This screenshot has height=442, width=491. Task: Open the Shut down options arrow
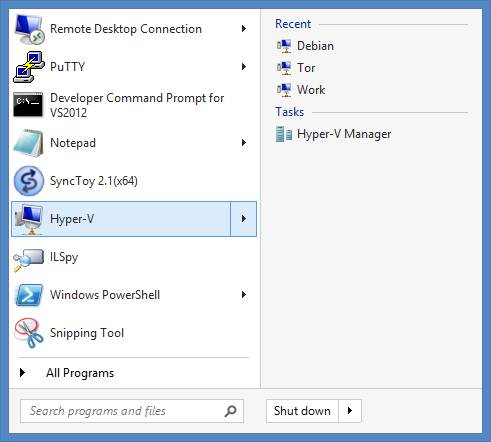[350, 411]
